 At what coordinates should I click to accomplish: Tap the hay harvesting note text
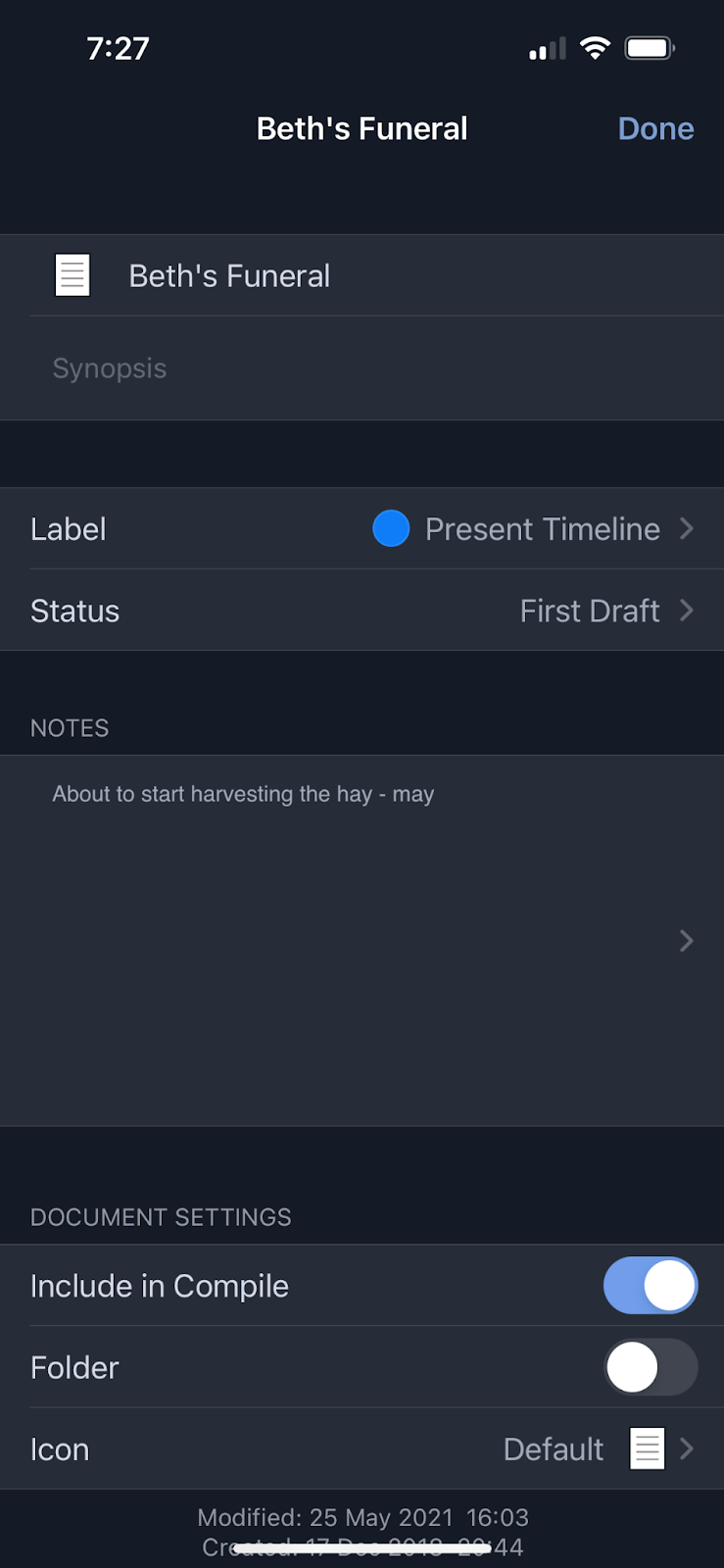[243, 794]
